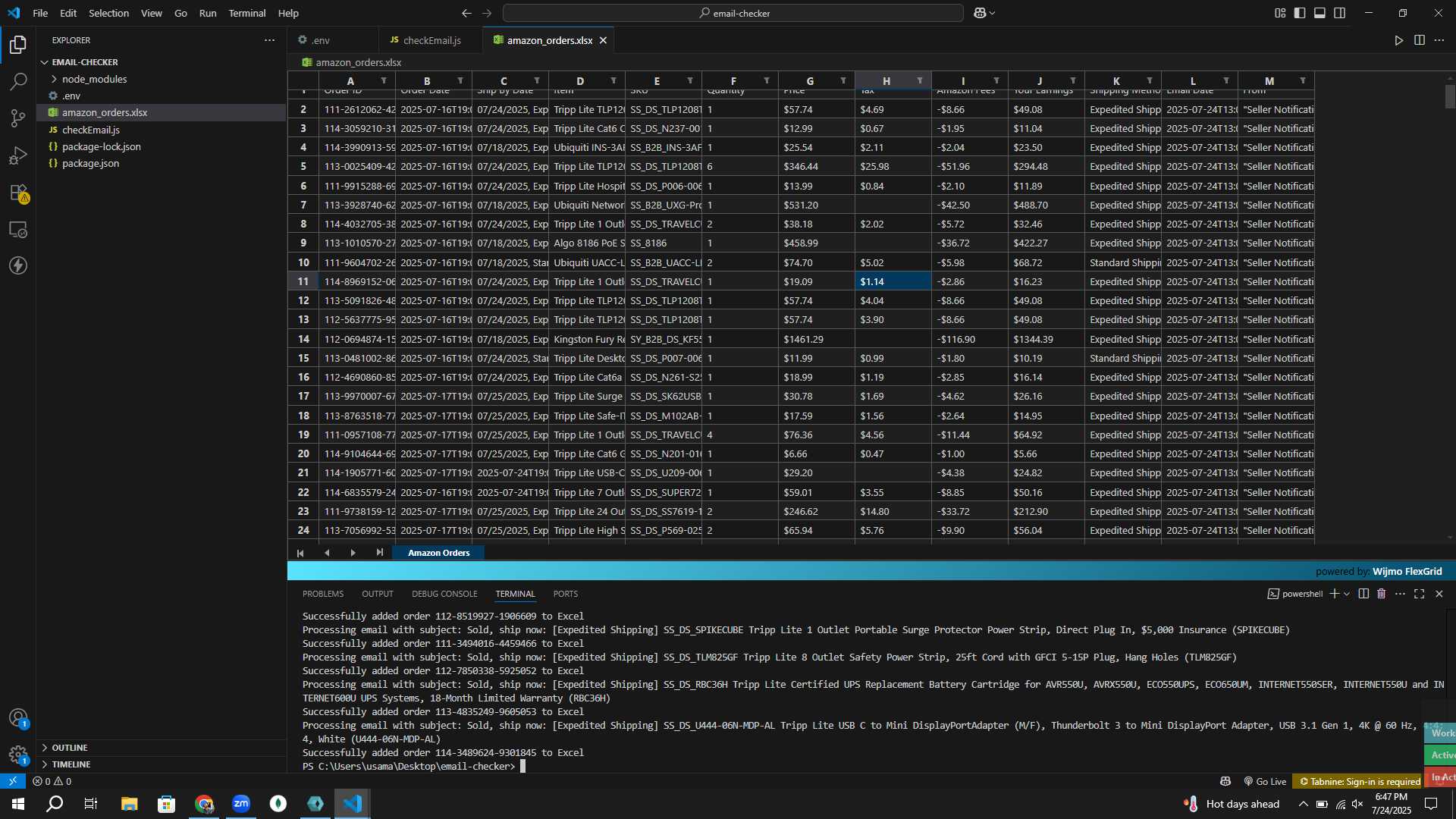
Task: Select row header 11
Action: pos(303,281)
